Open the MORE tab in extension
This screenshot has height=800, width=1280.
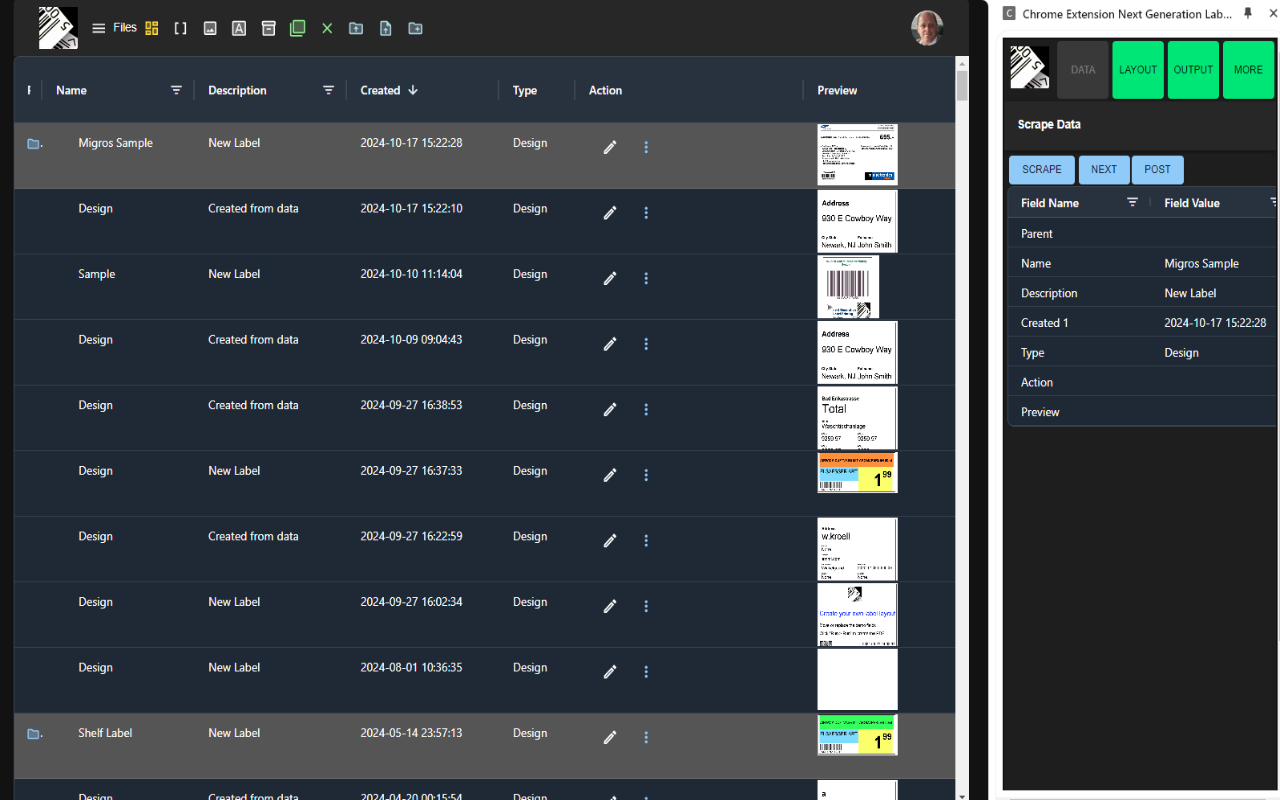pyautogui.click(x=1248, y=70)
